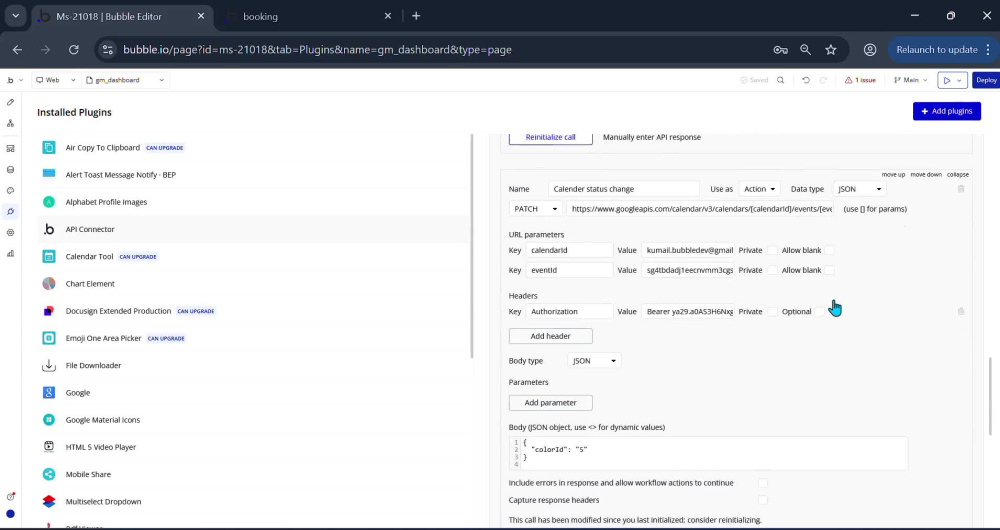Click the Calendar Tool plugin icon
Screen dimensions: 1000x530
(49, 256)
